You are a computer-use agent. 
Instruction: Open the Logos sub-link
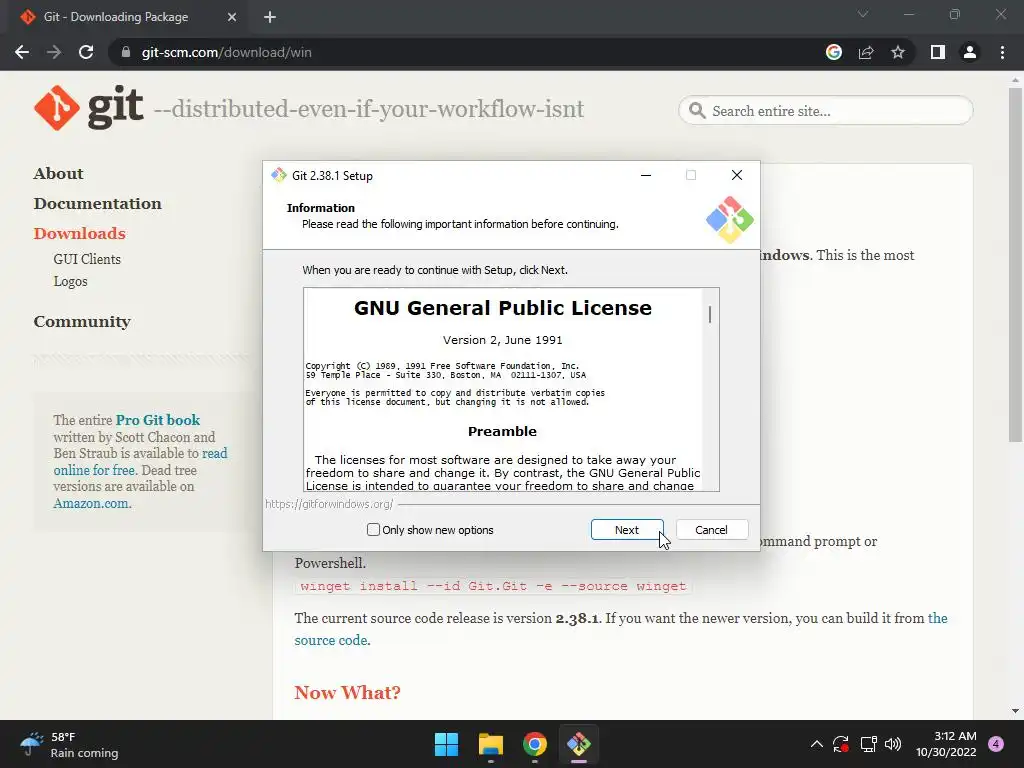pyautogui.click(x=71, y=281)
